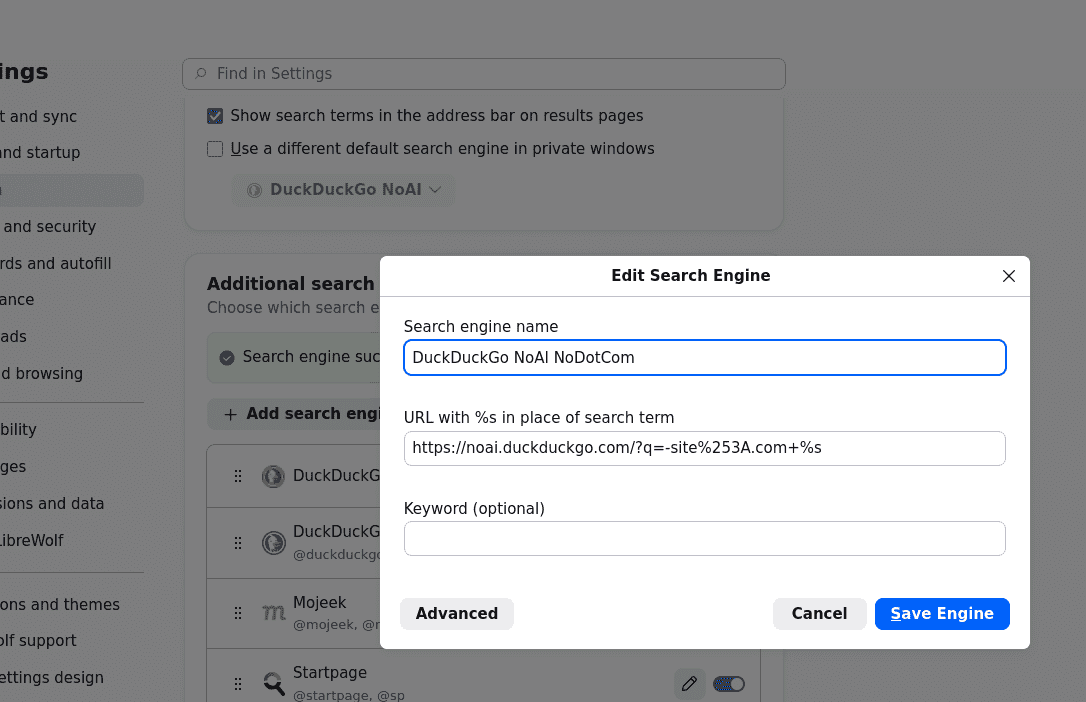Screen dimensions: 1086x702
Task: Focus the Keyword (optional) field
Action: (704, 538)
